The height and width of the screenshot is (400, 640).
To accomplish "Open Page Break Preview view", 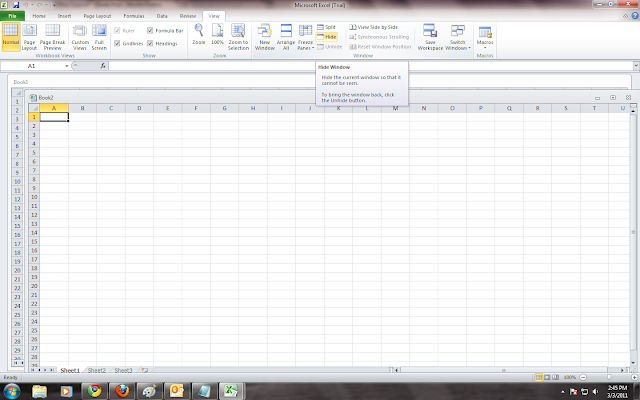I will click(x=53, y=37).
